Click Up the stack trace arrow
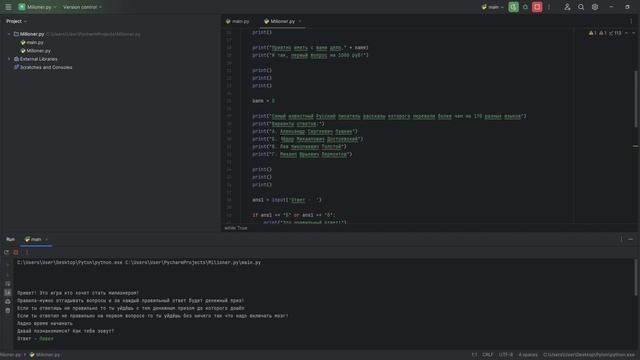The image size is (640, 360). pos(8,266)
